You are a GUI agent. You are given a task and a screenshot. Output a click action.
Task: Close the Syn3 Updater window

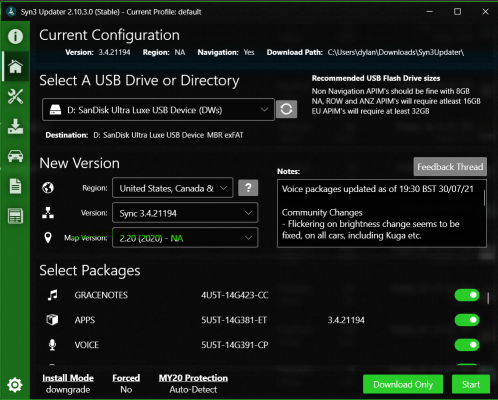485,12
